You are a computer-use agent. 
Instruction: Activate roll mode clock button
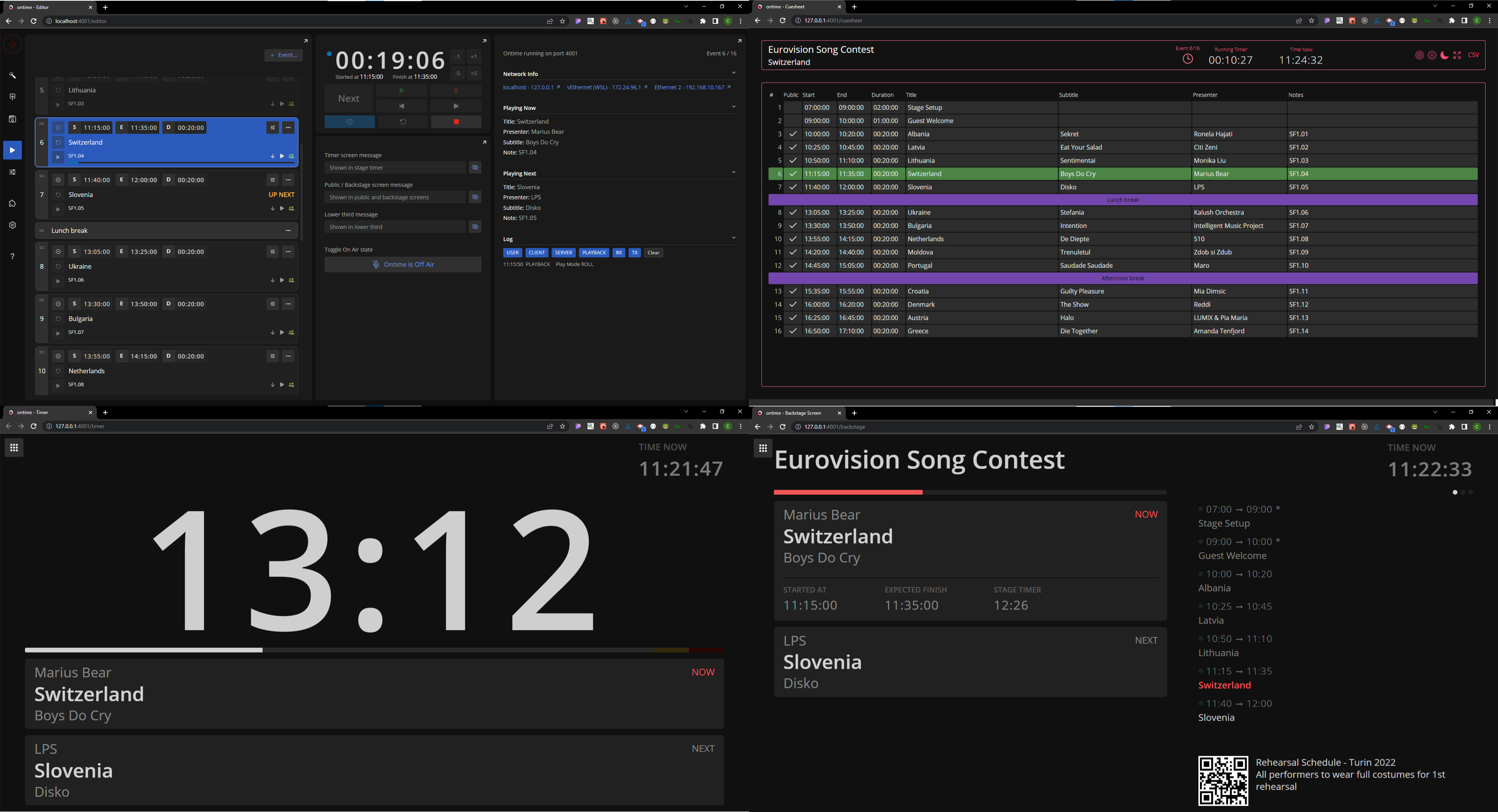pos(350,121)
